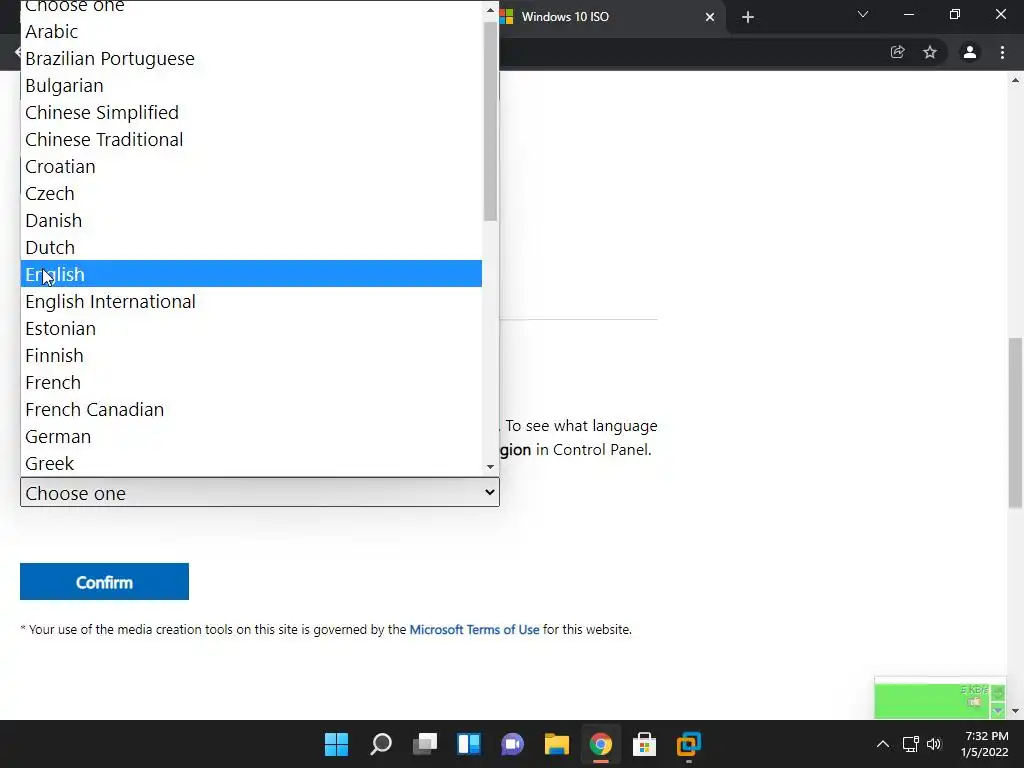Image resolution: width=1024 pixels, height=768 pixels.
Task: Click the page scroll-up arrow
Action: (x=1016, y=80)
